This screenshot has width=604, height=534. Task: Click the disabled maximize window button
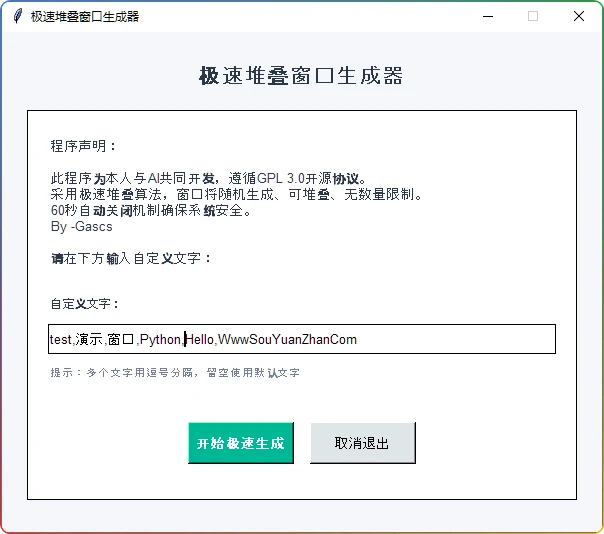[x=533, y=16]
